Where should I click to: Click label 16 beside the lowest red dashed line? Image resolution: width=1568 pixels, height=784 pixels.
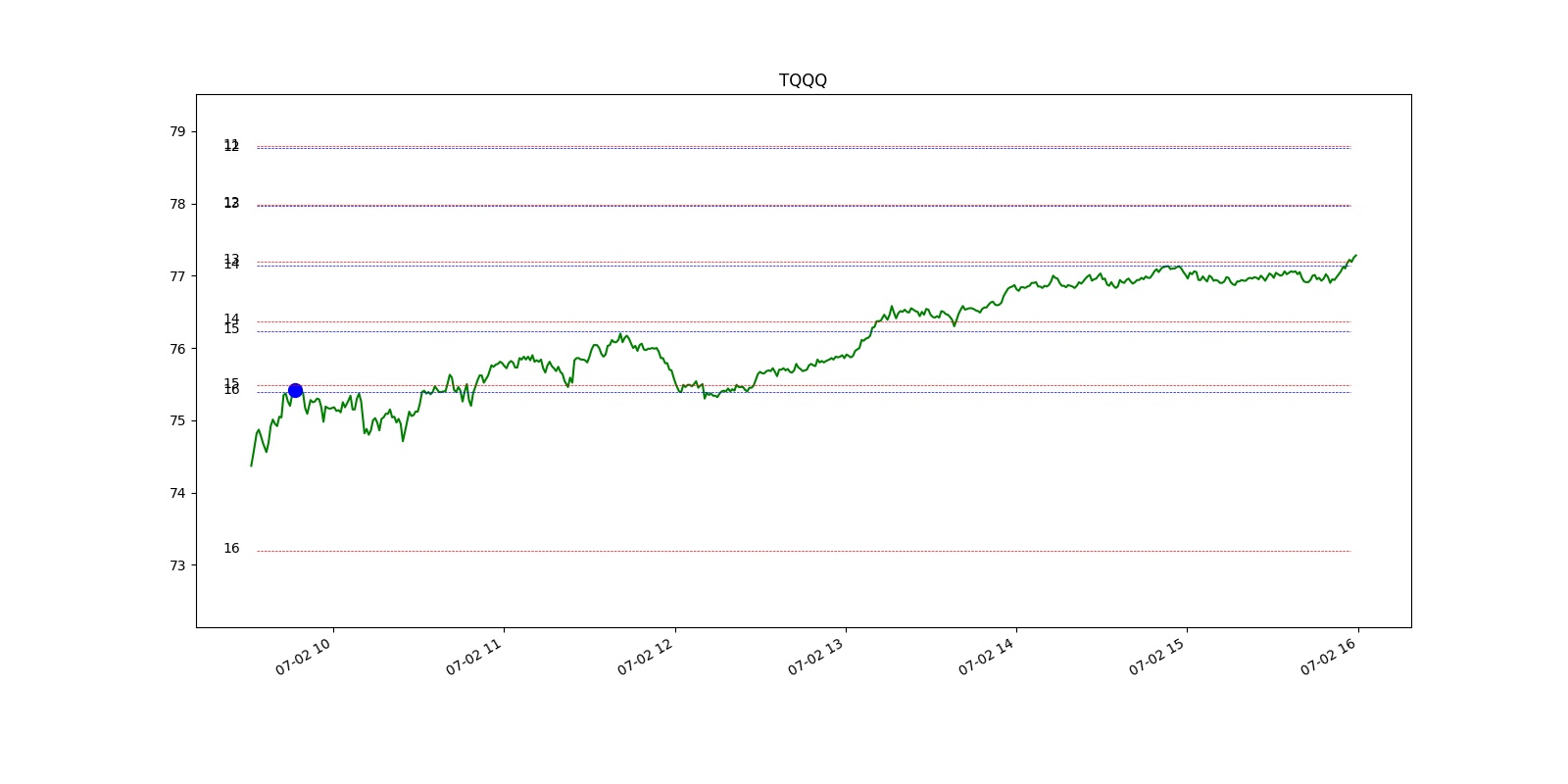(x=231, y=549)
